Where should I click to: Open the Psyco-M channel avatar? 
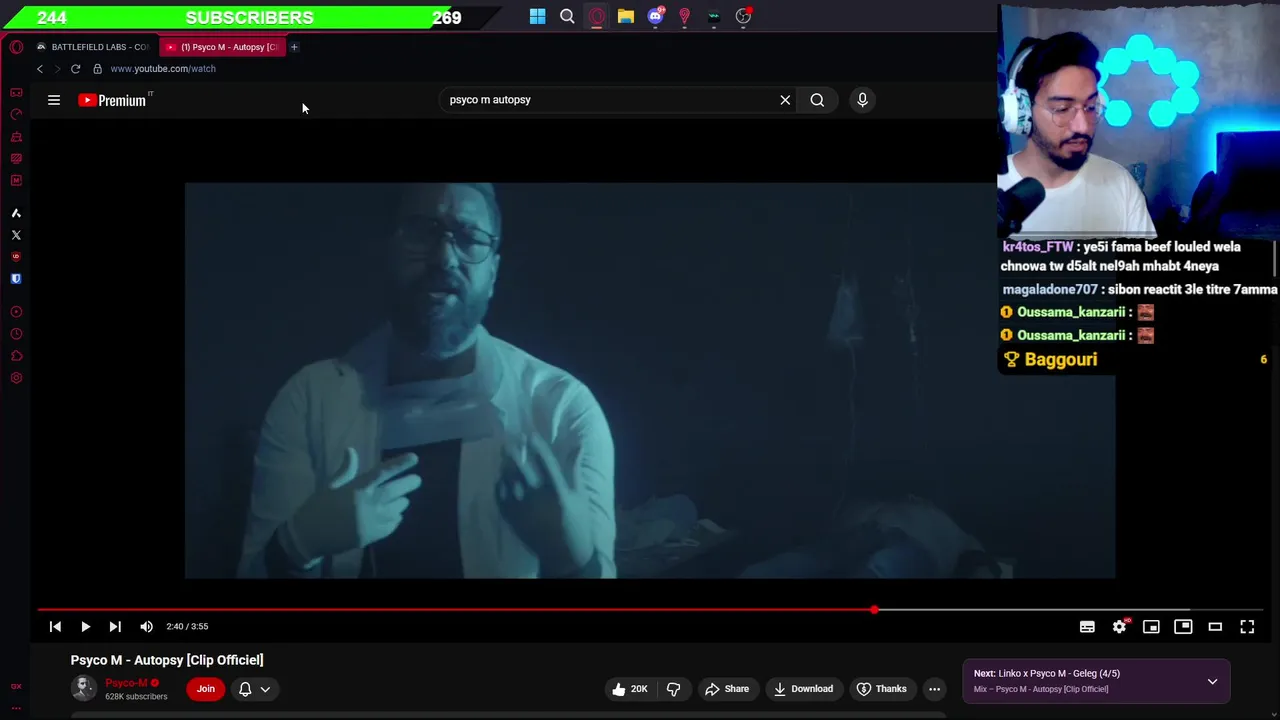pyautogui.click(x=84, y=688)
